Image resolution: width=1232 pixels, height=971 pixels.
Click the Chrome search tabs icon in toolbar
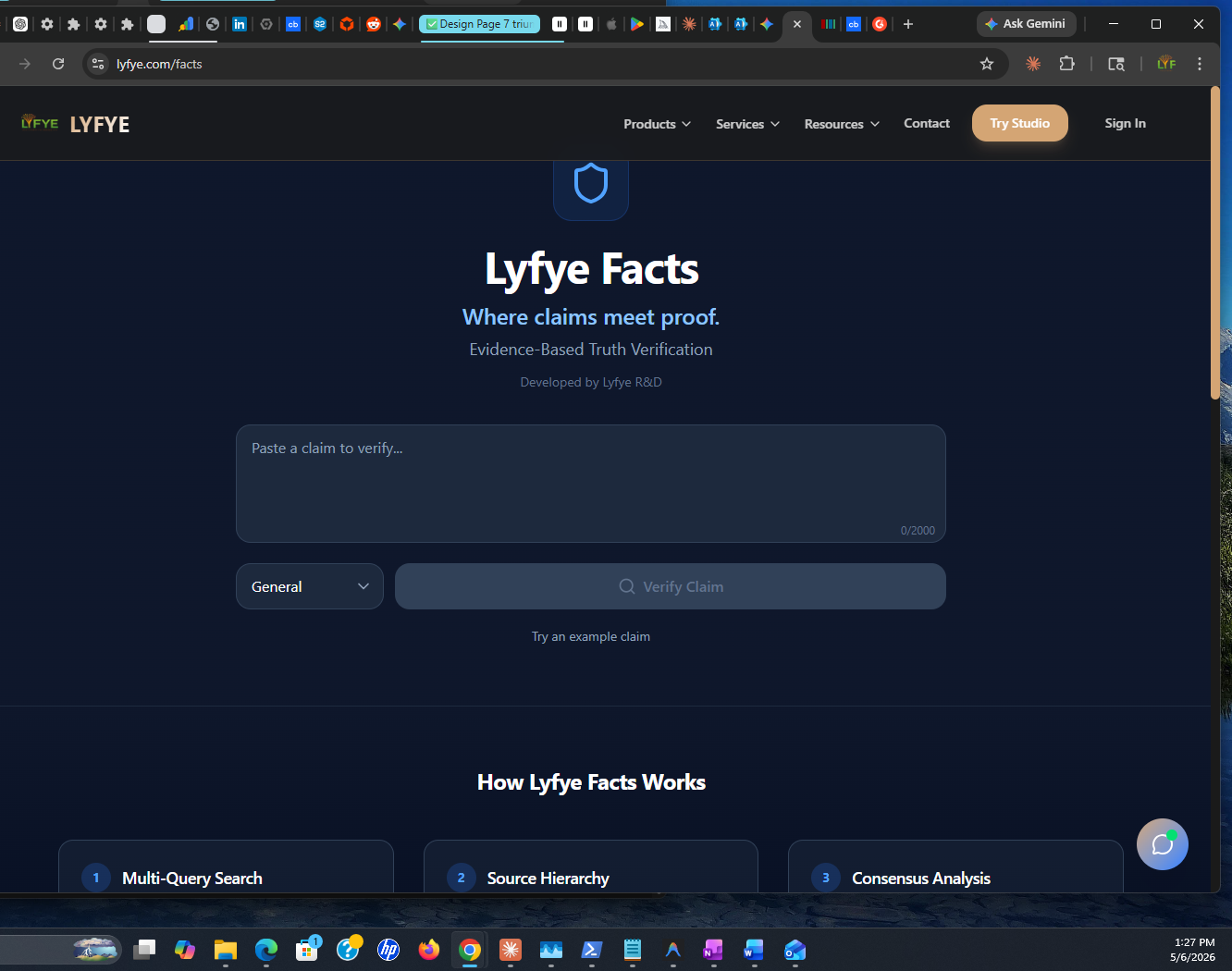[1116, 64]
